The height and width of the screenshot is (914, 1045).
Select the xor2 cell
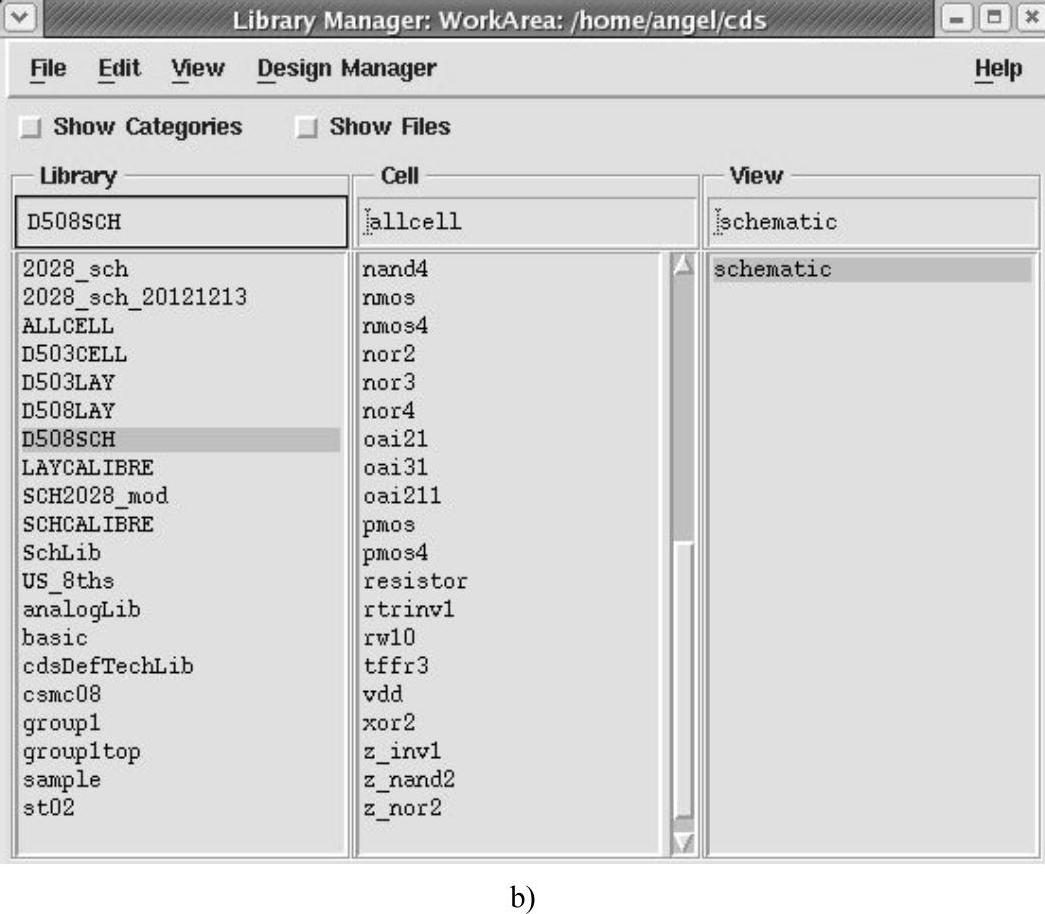tap(383, 723)
